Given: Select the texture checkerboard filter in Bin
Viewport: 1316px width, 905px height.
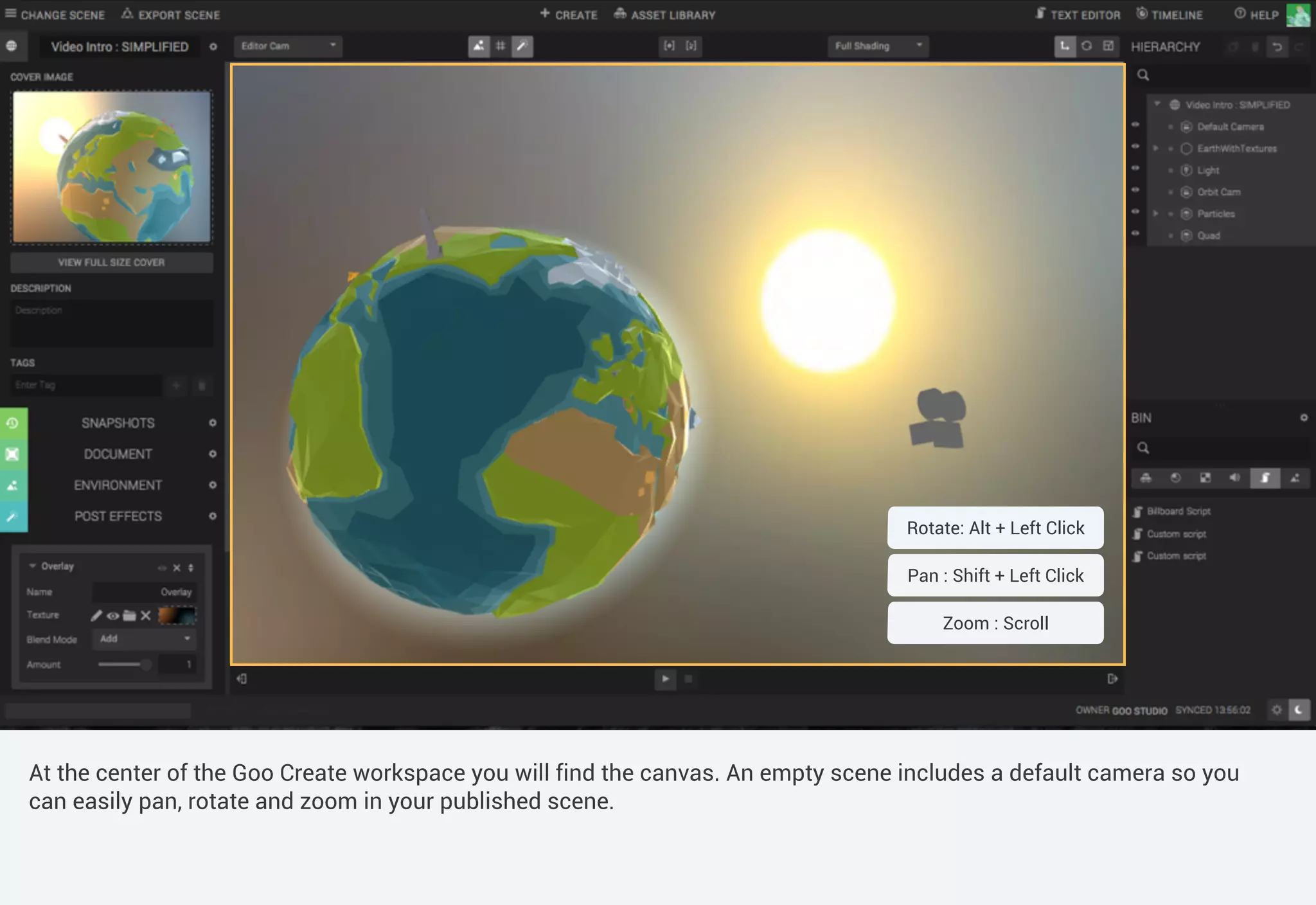Looking at the screenshot, I should pyautogui.click(x=1205, y=478).
